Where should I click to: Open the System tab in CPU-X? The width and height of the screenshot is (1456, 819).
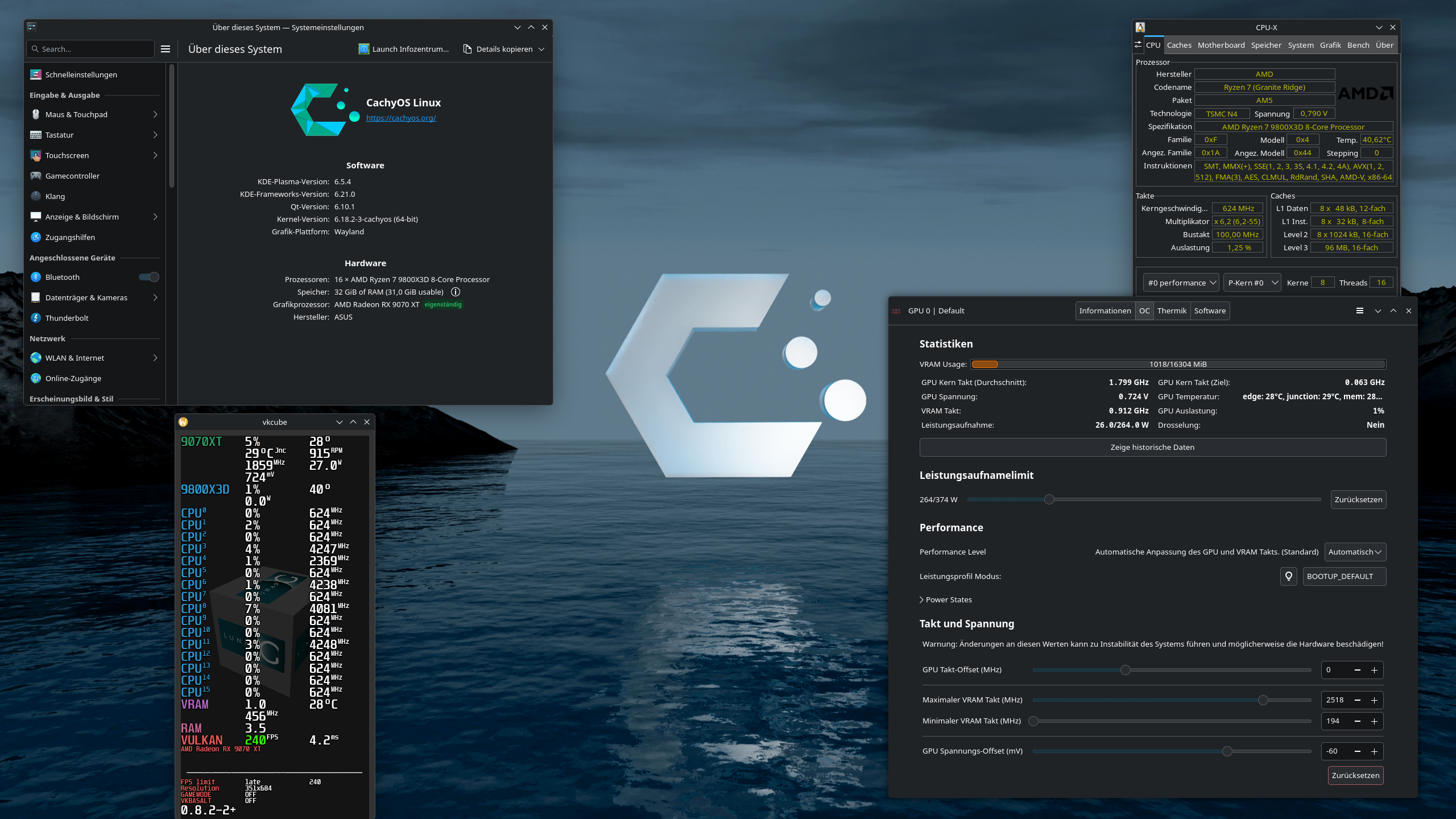pos(1301,45)
